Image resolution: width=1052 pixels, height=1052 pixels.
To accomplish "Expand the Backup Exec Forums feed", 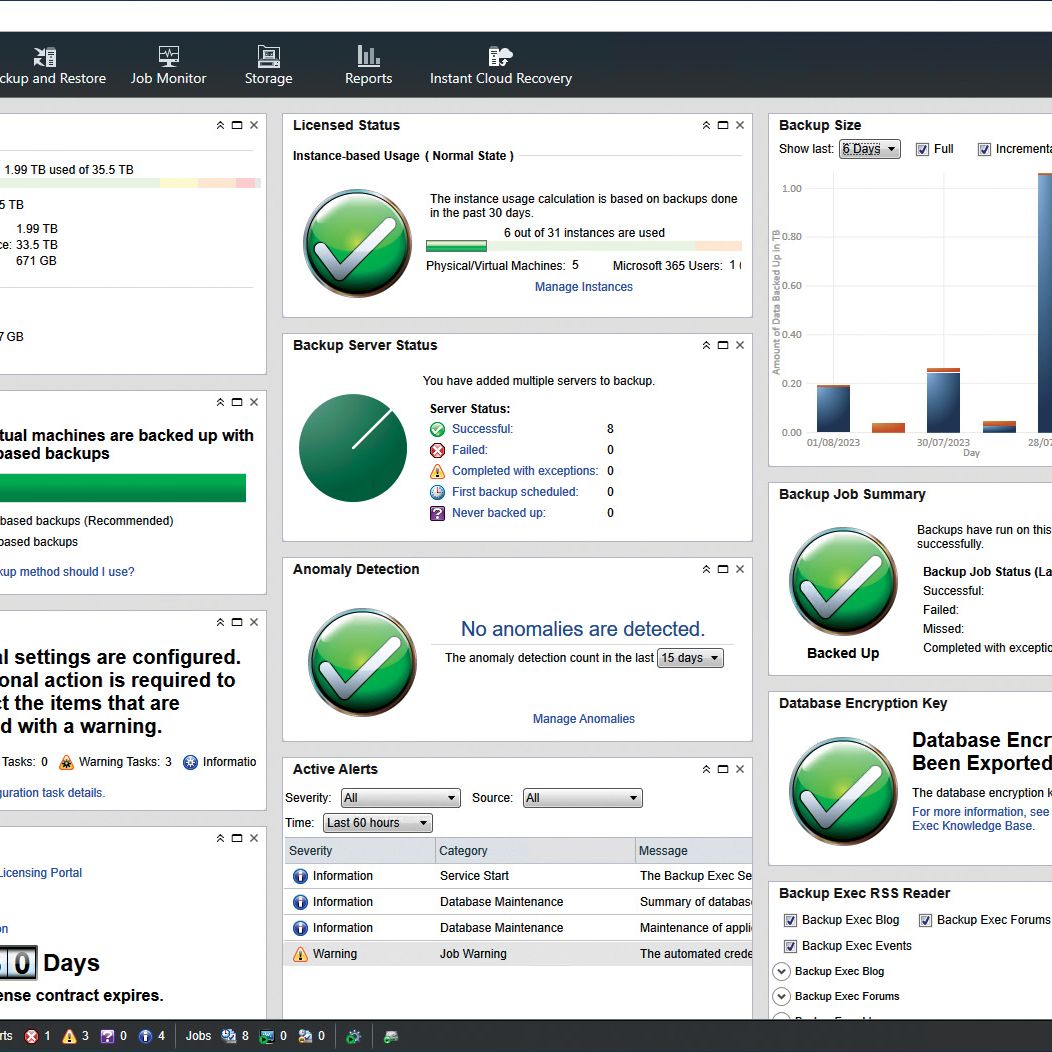I will 781,996.
